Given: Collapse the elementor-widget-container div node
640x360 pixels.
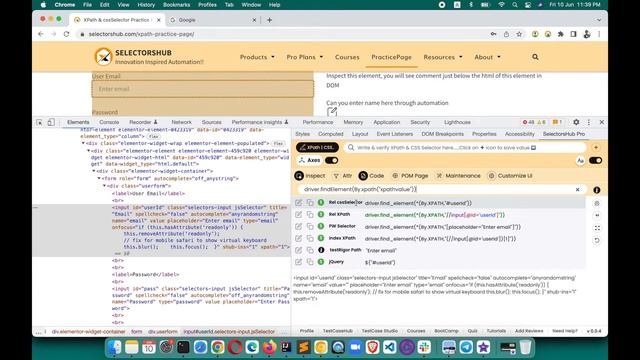Looking at the screenshot, I should 93,171.
